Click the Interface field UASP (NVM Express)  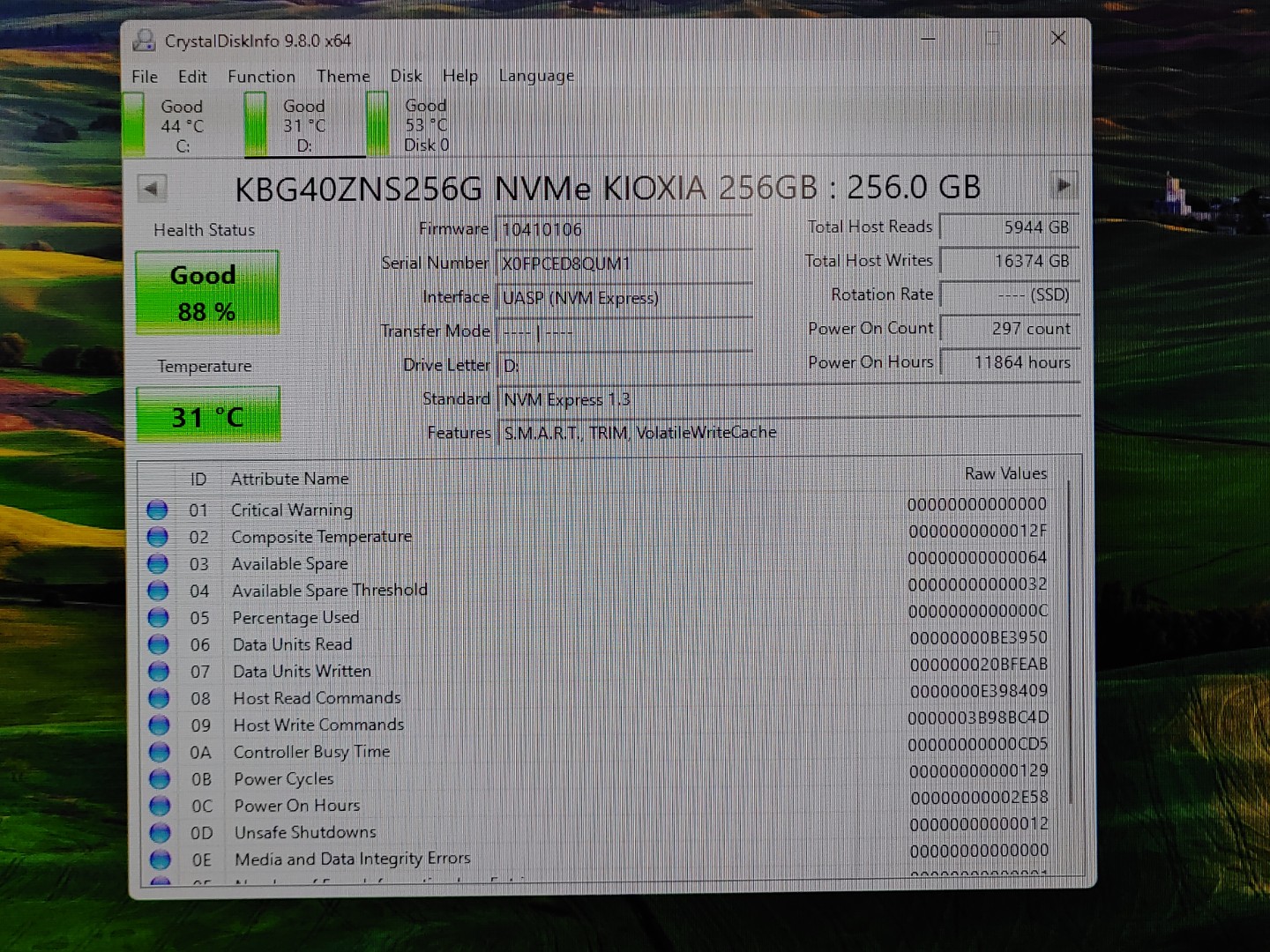[x=624, y=298]
